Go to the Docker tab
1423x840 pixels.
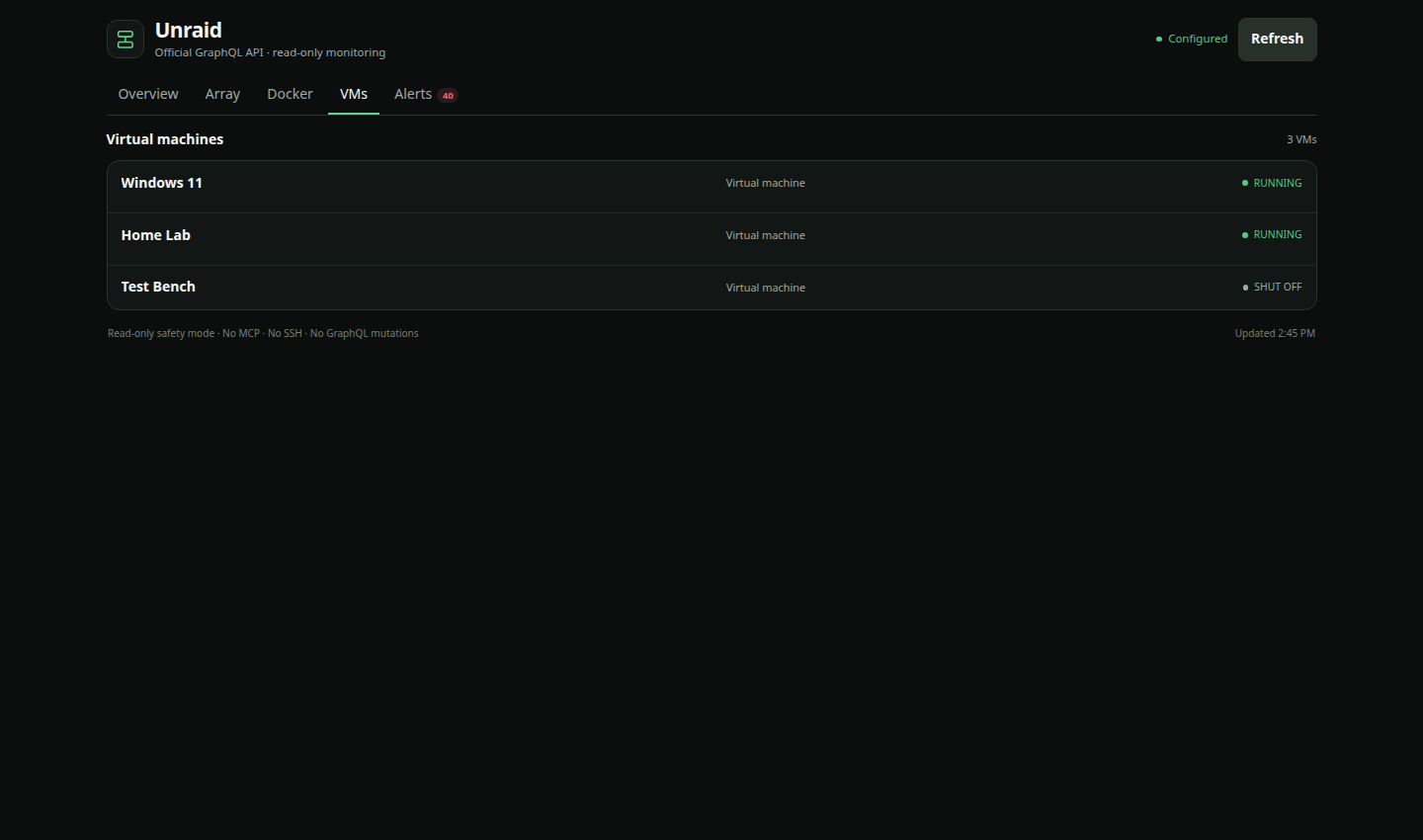point(290,94)
